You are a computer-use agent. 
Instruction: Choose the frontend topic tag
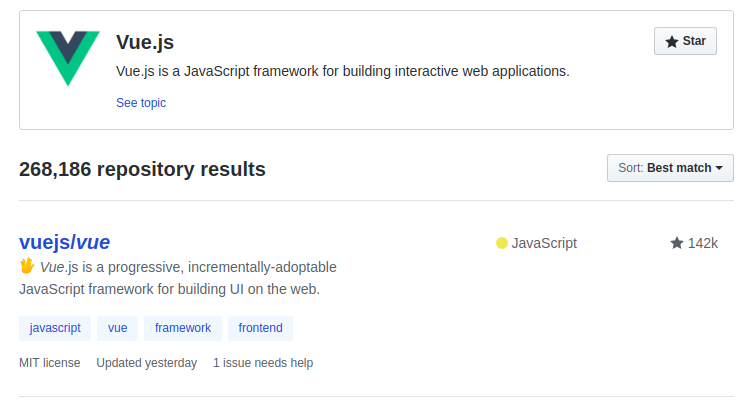coord(260,328)
